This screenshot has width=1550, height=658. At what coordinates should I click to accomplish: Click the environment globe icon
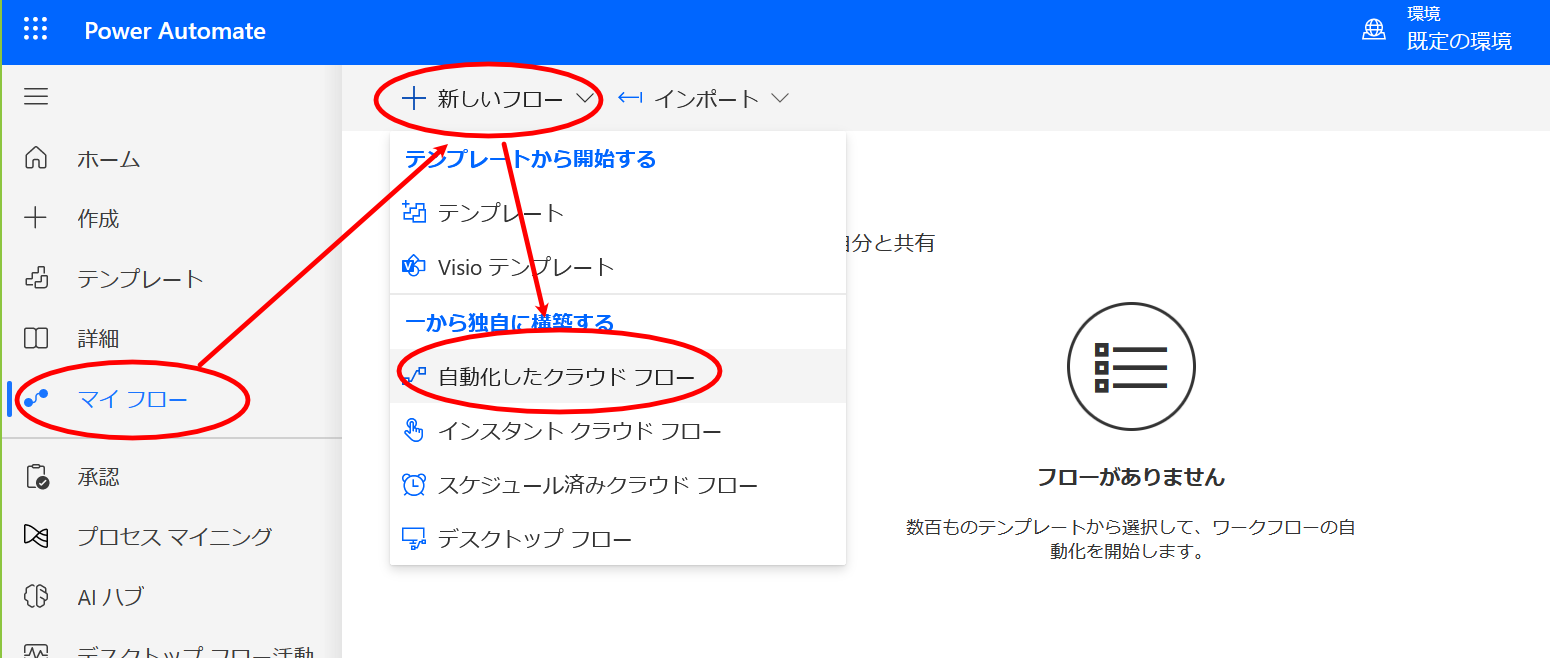click(x=1374, y=30)
